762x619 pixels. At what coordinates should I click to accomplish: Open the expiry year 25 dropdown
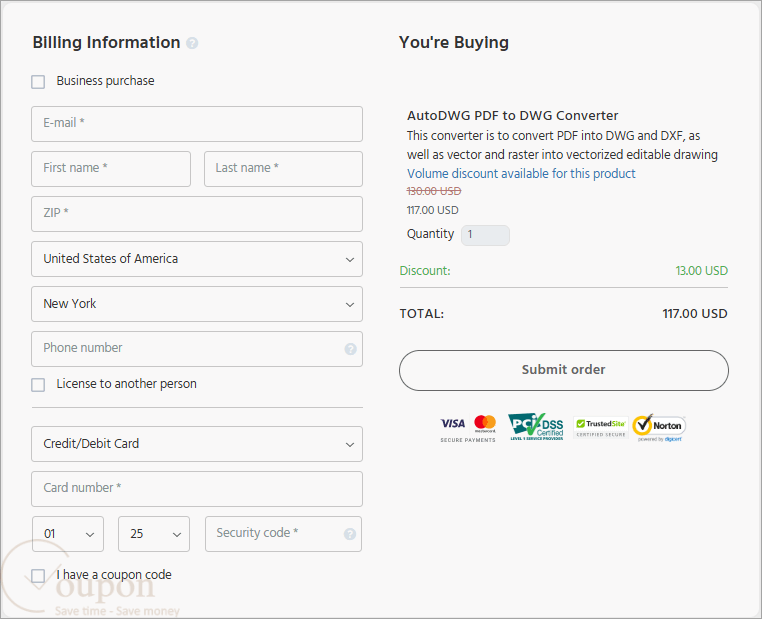point(154,534)
